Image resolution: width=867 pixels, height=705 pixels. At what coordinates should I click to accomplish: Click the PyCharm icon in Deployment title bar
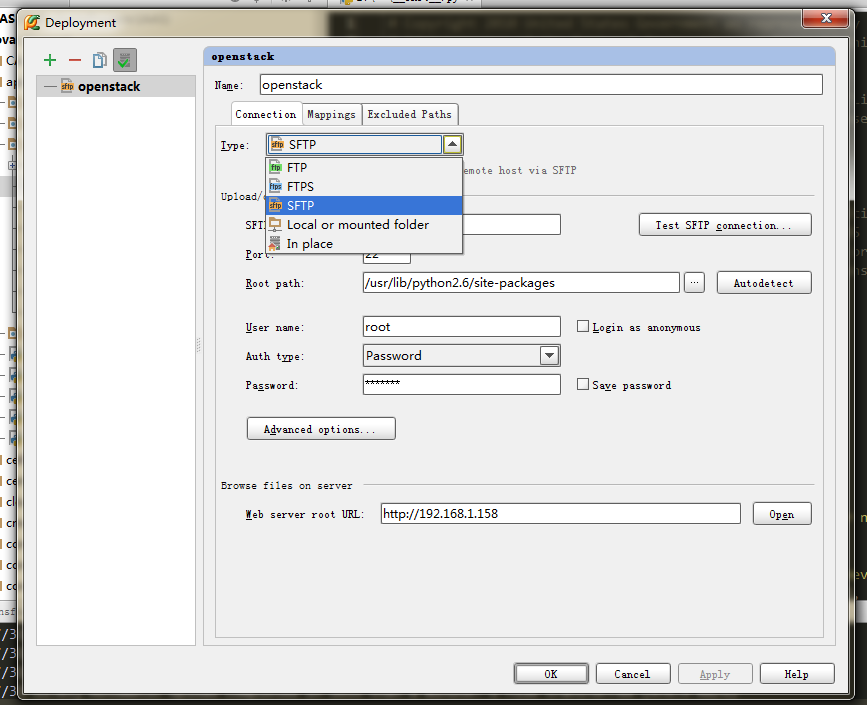[32, 22]
